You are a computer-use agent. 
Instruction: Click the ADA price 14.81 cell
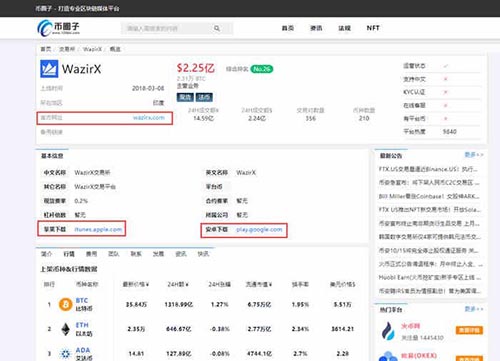[x=136, y=354]
